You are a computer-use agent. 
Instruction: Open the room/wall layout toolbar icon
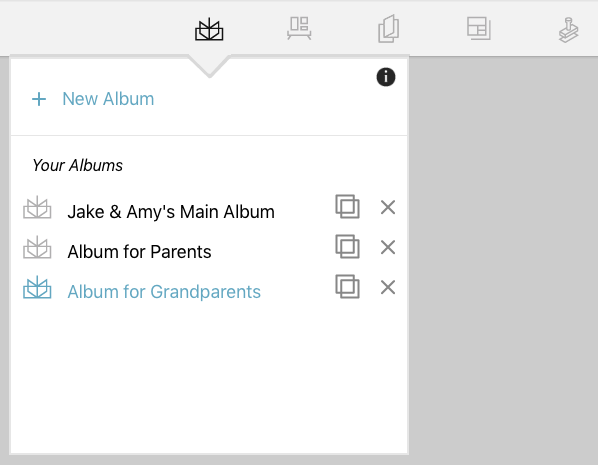[x=299, y=28]
